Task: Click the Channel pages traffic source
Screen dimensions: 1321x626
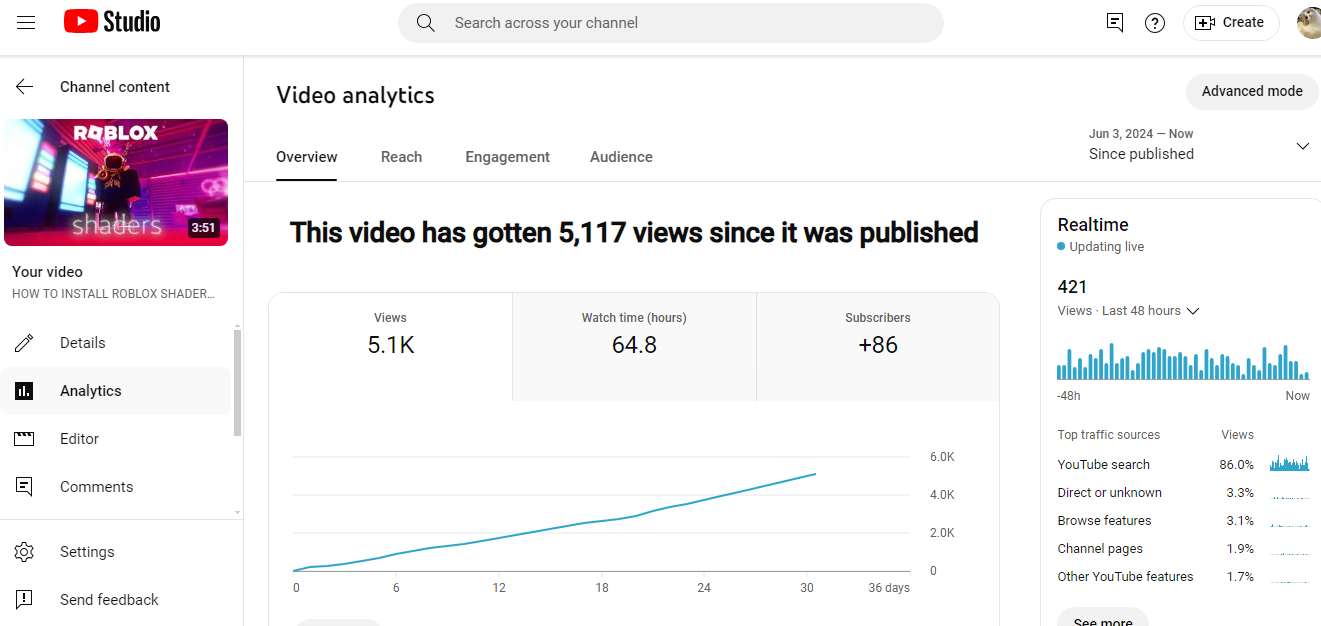Action: tap(1183, 548)
